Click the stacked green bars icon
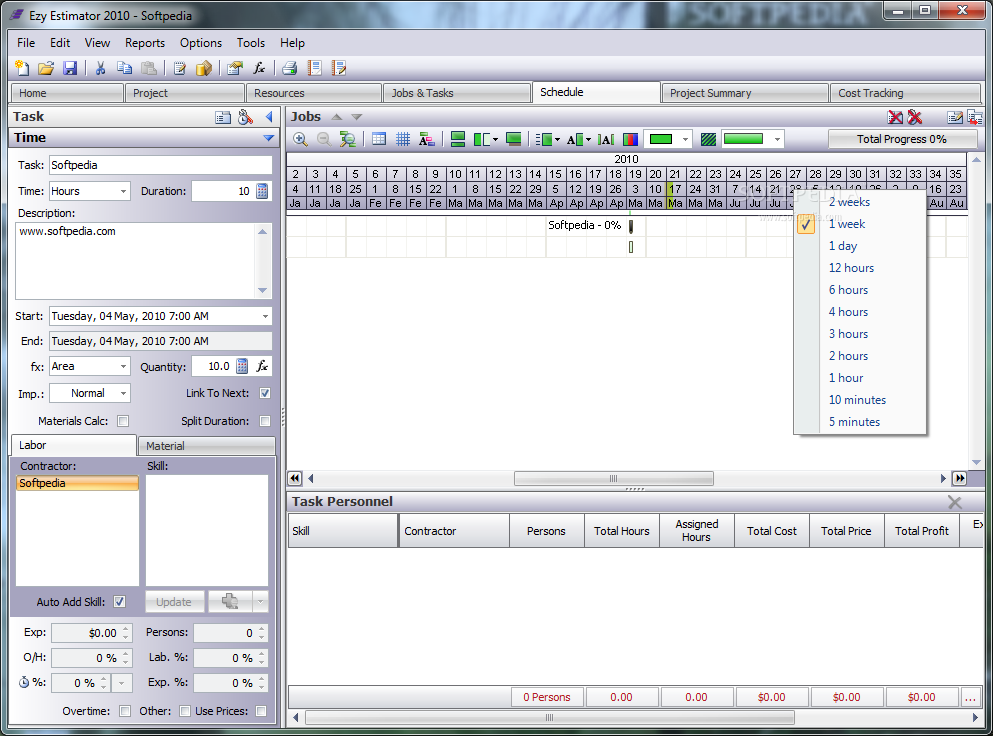The width and height of the screenshot is (993, 736). pyautogui.click(x=458, y=139)
